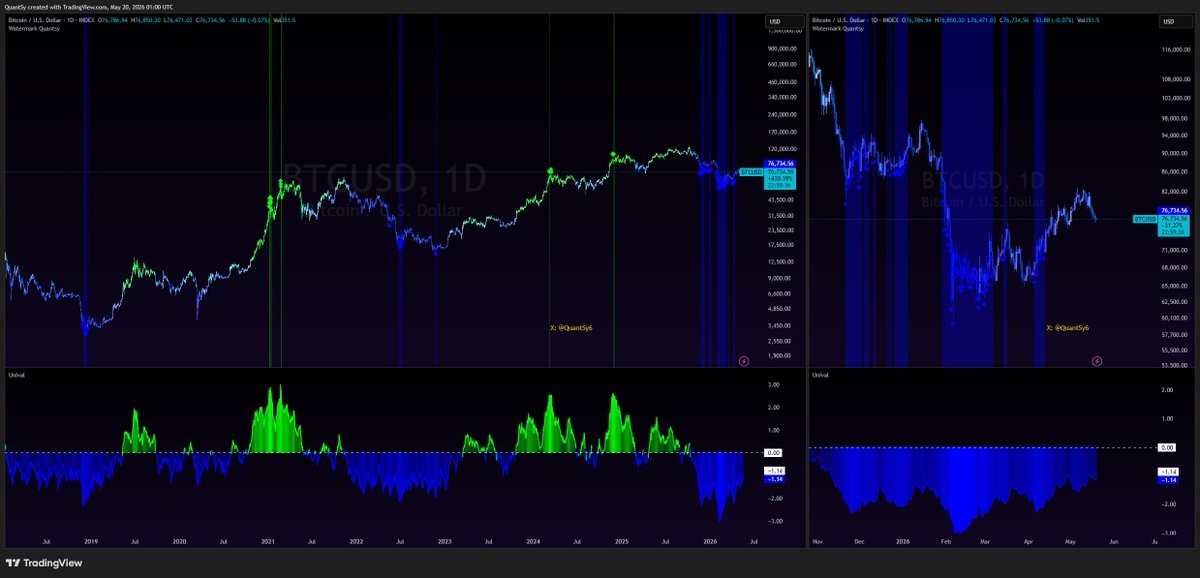The width and height of the screenshot is (1200, 578).
Task: Click the 3.00 Univol level in the left pane
Action: point(774,385)
